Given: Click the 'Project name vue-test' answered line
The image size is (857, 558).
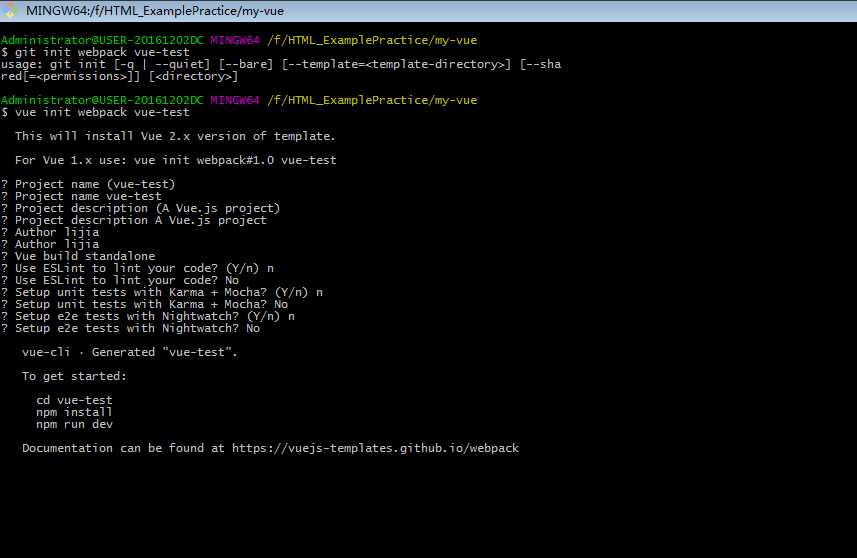Looking at the screenshot, I should point(81,196).
